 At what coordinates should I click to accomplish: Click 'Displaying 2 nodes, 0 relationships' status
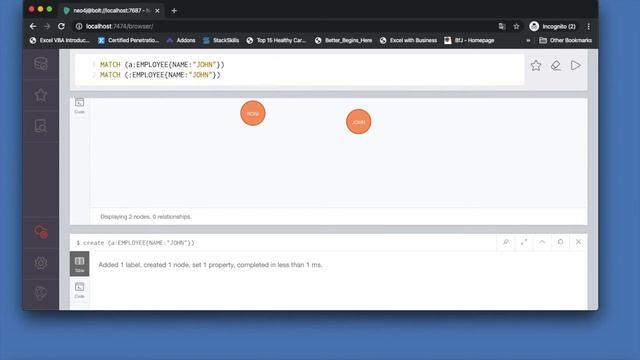coord(146,217)
